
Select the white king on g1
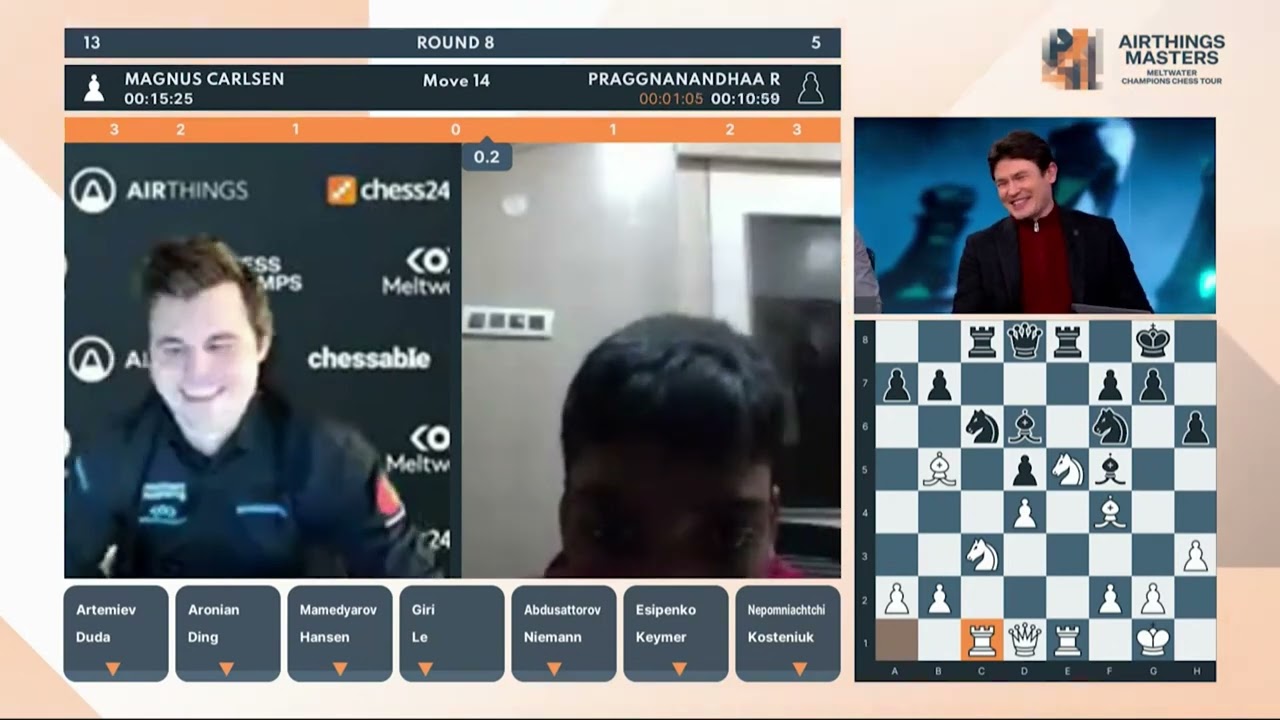1153,640
